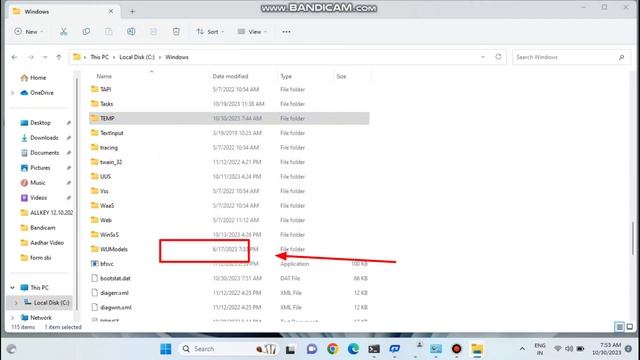Expand OneDrive in navigation pane

(12, 93)
